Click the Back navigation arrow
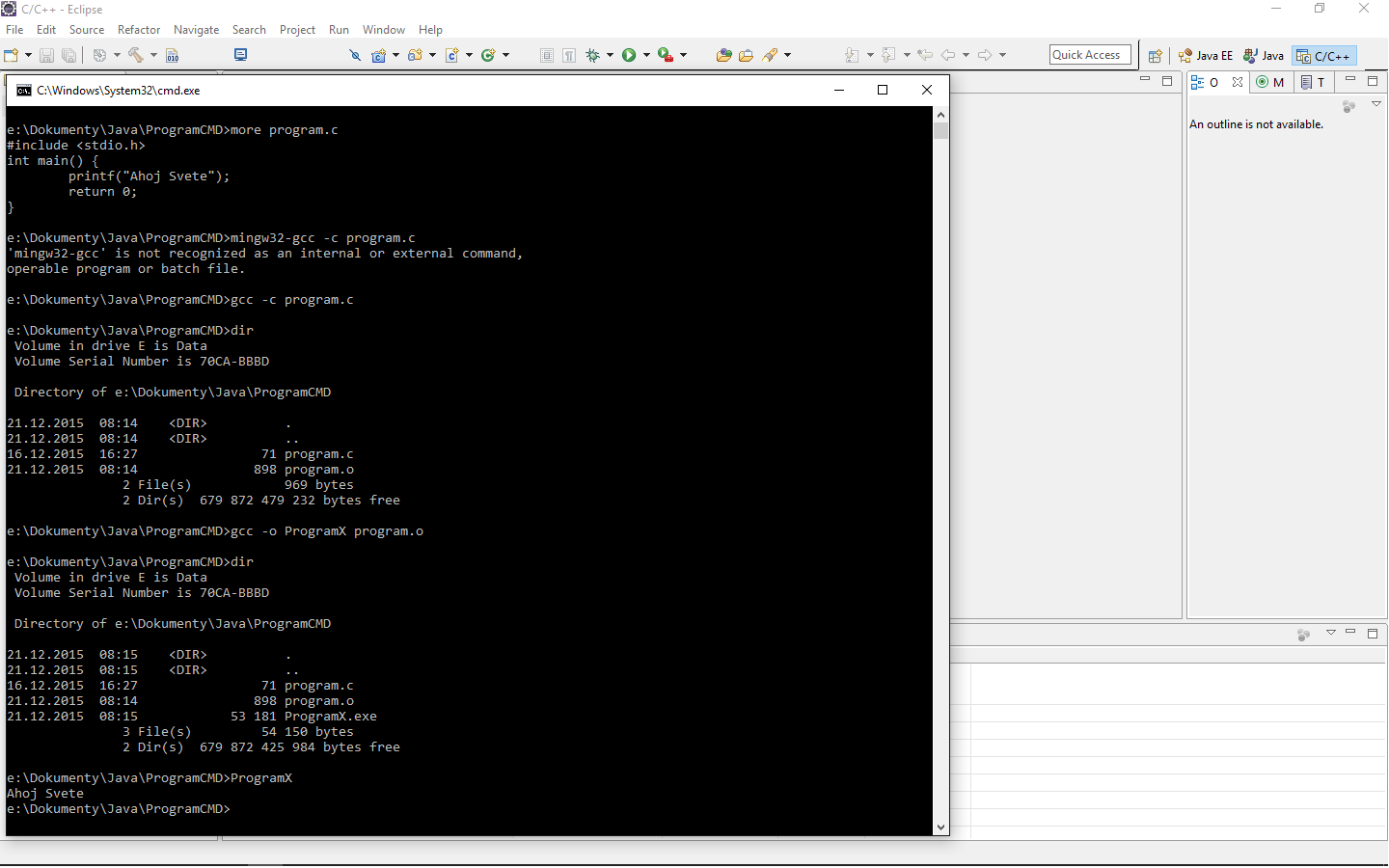Viewport: 1389px width, 868px height. pos(950,55)
